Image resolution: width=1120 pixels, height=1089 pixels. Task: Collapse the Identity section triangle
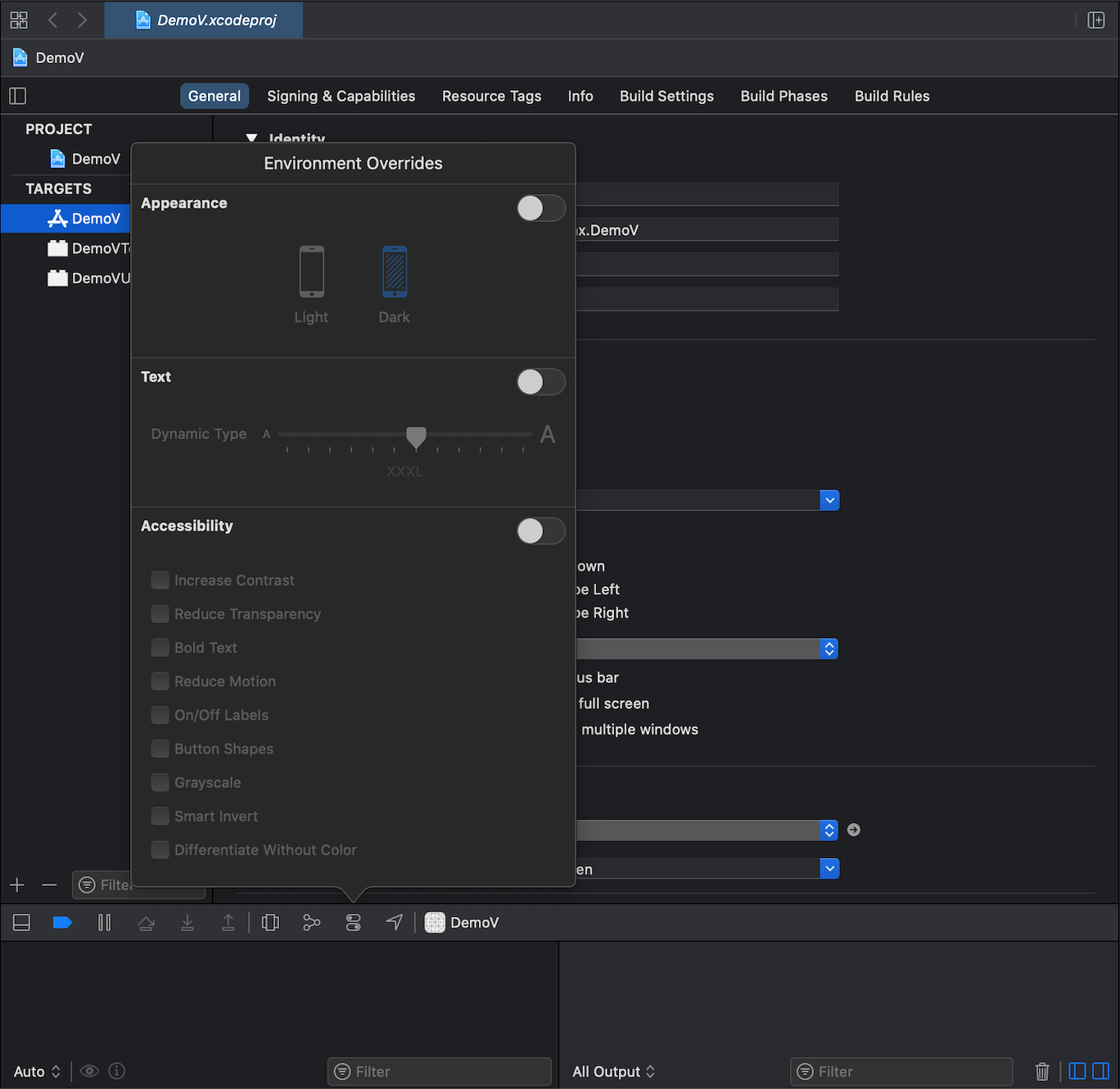252,138
